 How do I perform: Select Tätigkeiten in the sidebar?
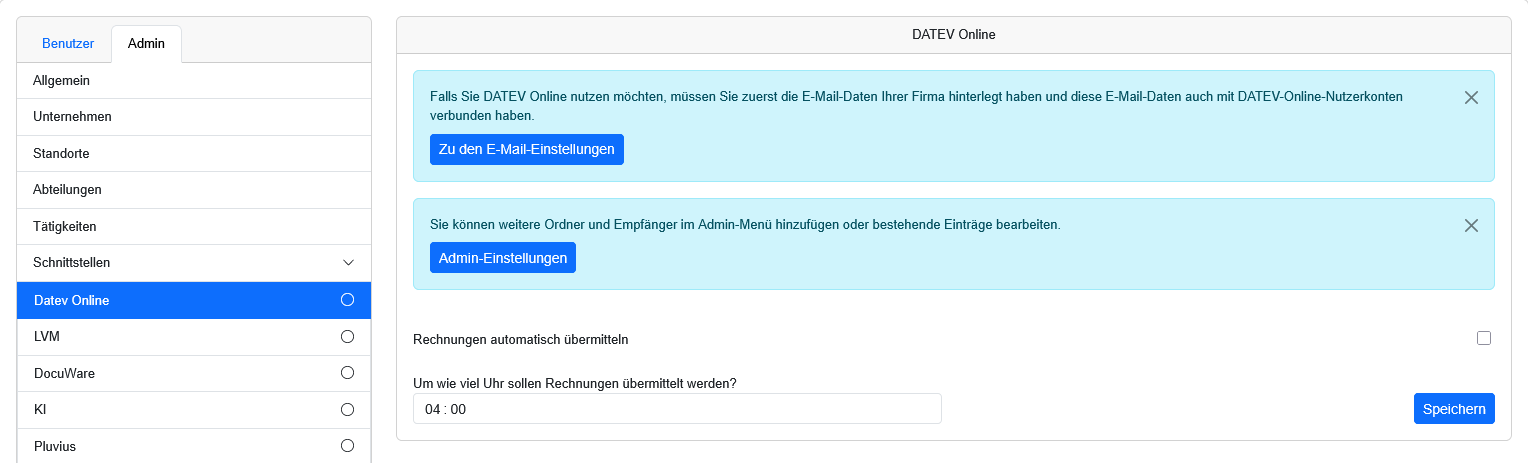(x=194, y=227)
